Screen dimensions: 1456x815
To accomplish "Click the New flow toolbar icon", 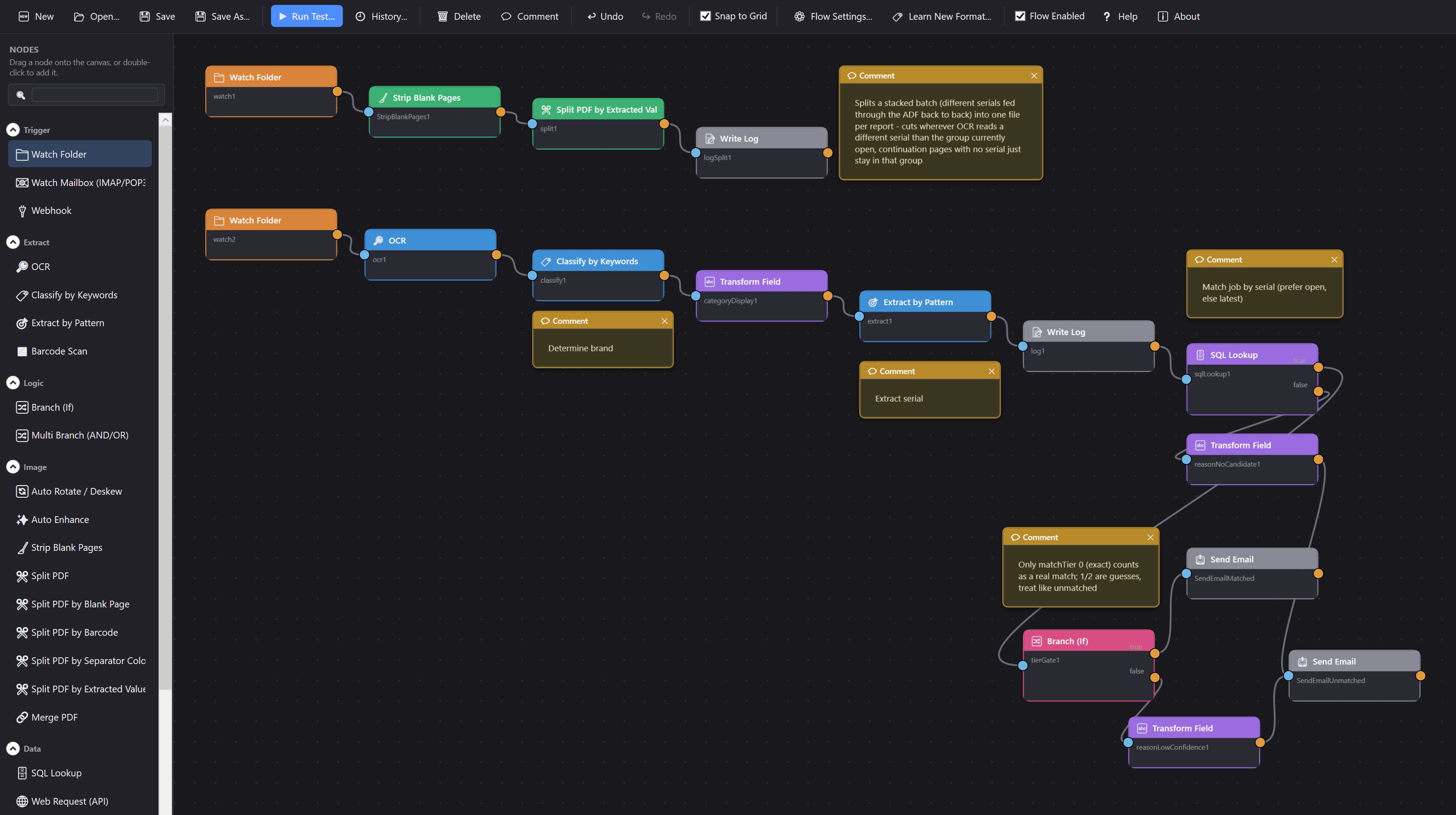I will 35,16.
